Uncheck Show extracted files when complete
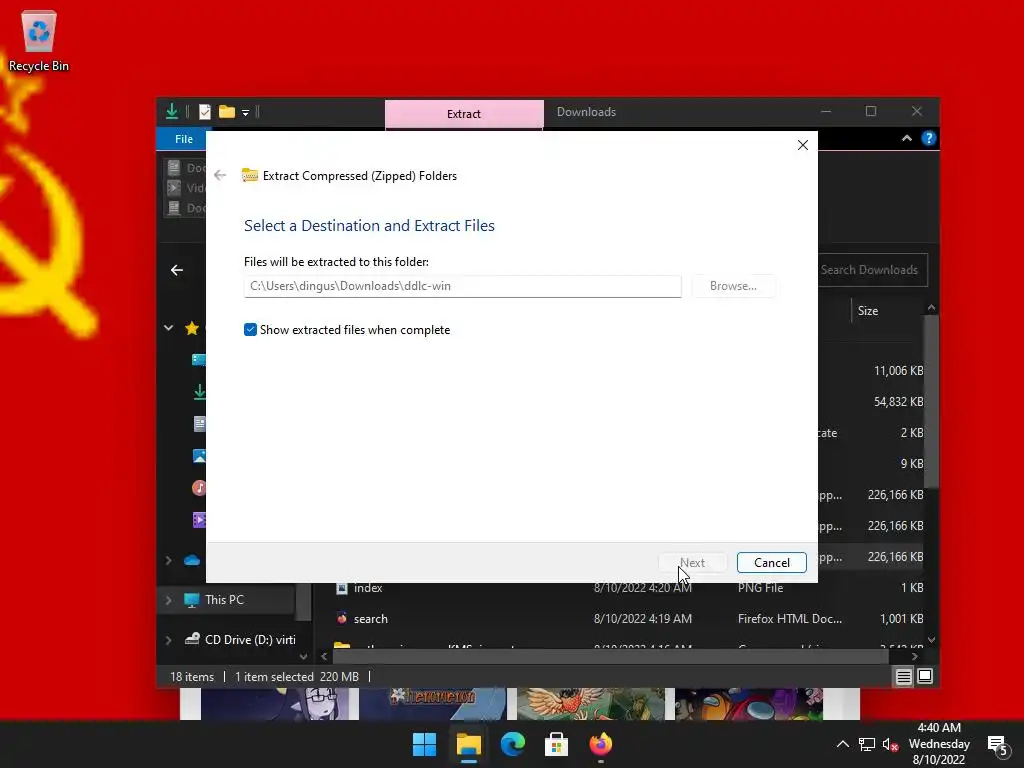 pos(250,330)
